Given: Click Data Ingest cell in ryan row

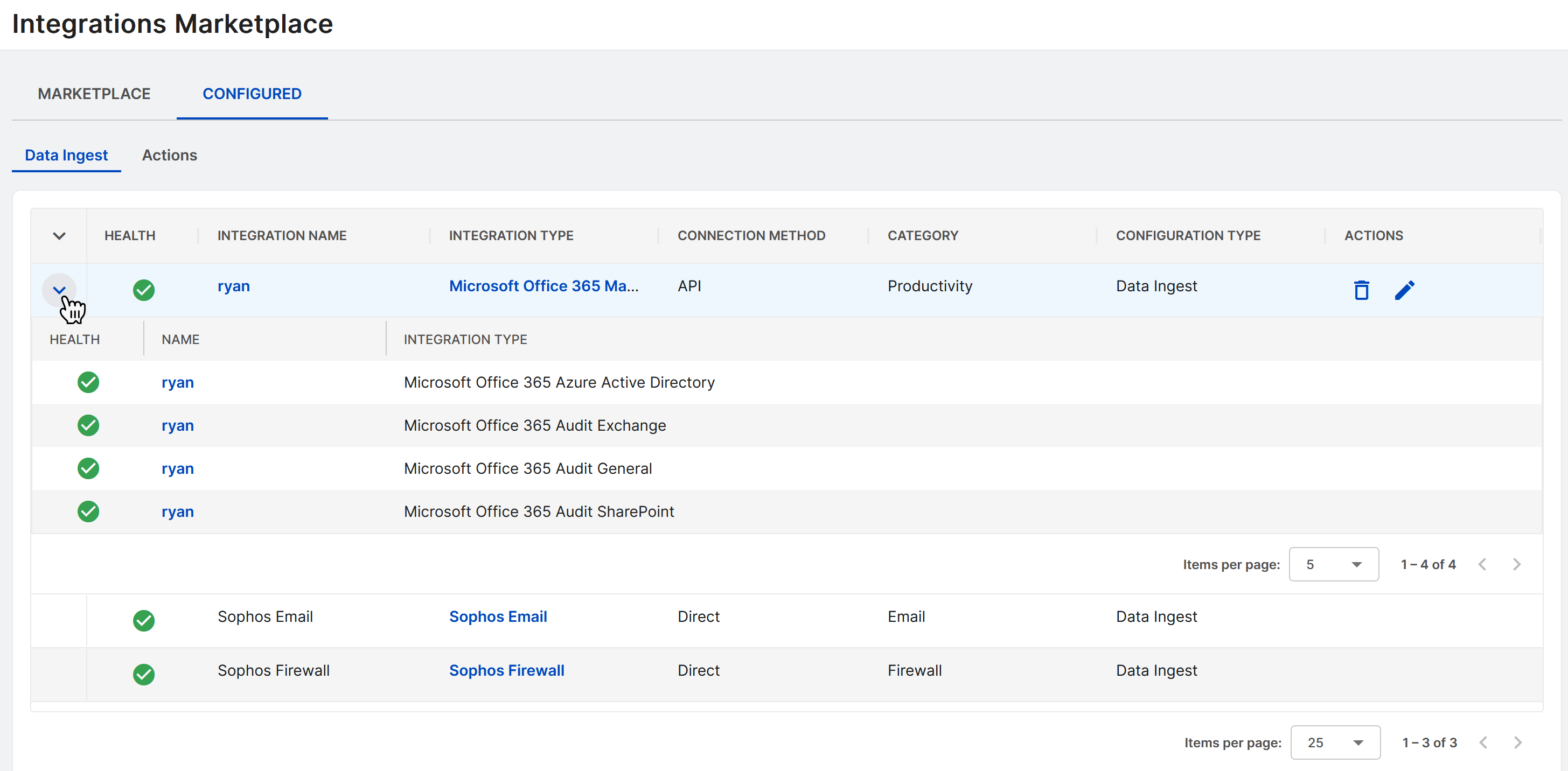Looking at the screenshot, I should [x=1156, y=286].
